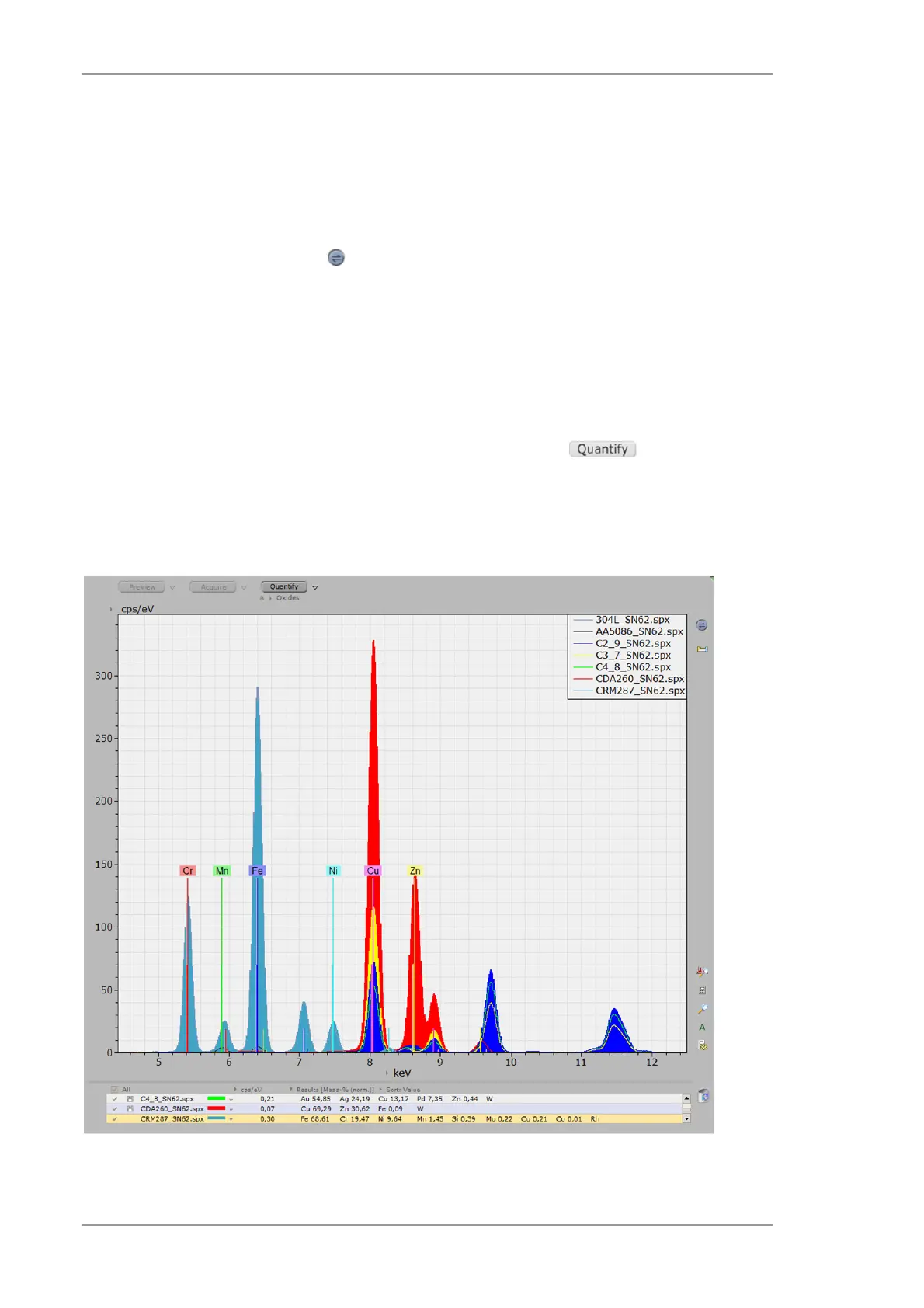
Task: Toggle the All checkbox in spectrum list header
Action: (x=115, y=1090)
